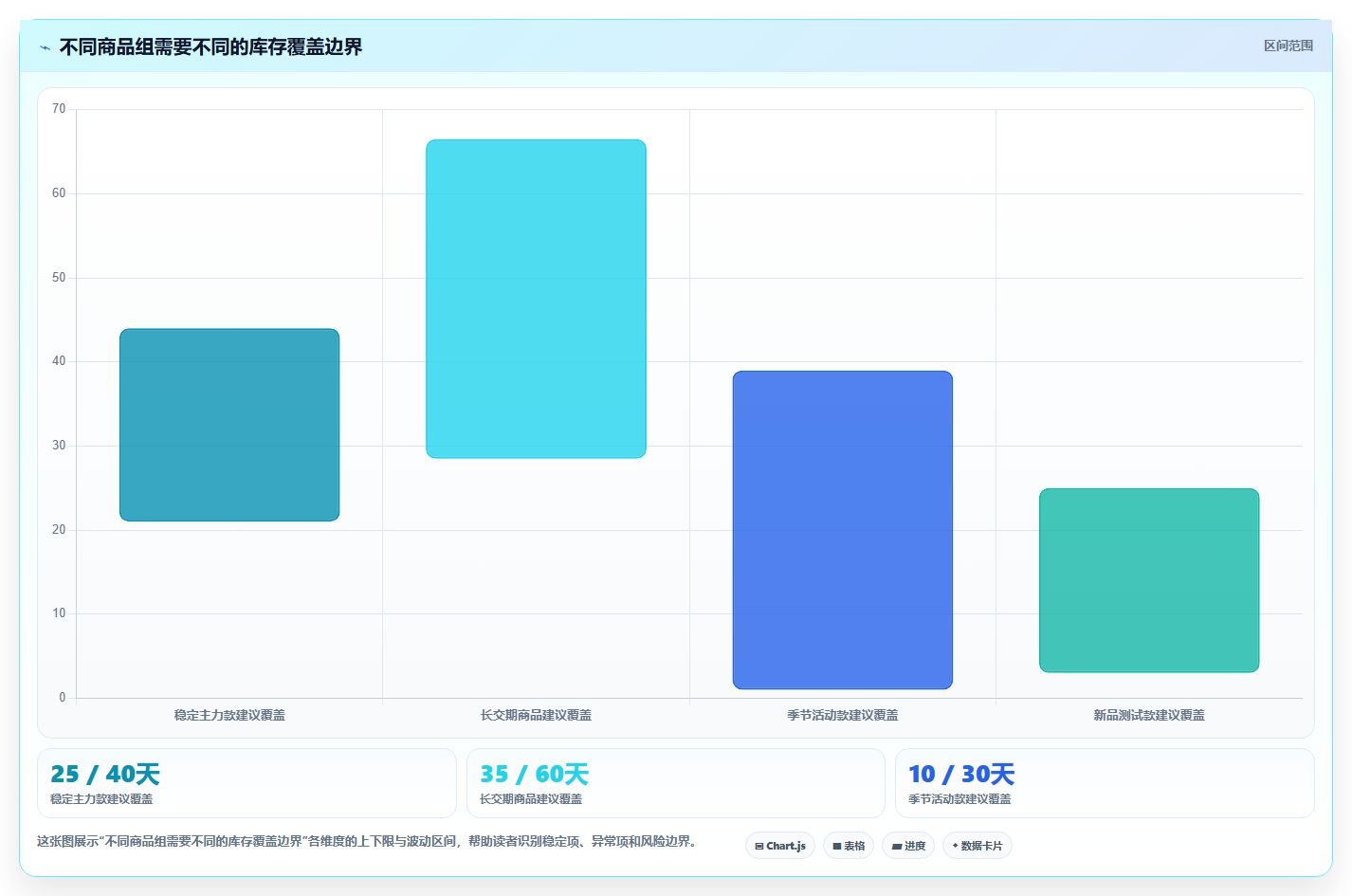This screenshot has width=1352, height=896.
Task: Select the 稳定主力款建议覆盖 floating bar
Action: (229, 425)
